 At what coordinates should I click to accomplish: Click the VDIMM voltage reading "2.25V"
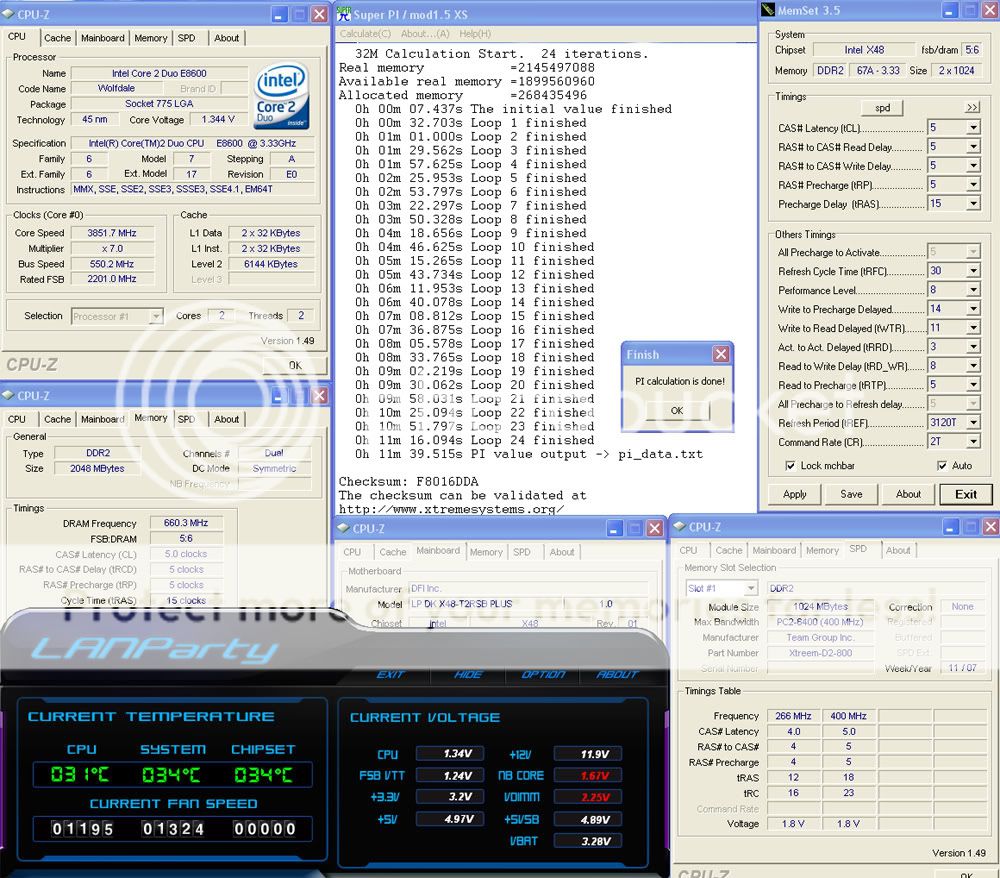[588, 797]
